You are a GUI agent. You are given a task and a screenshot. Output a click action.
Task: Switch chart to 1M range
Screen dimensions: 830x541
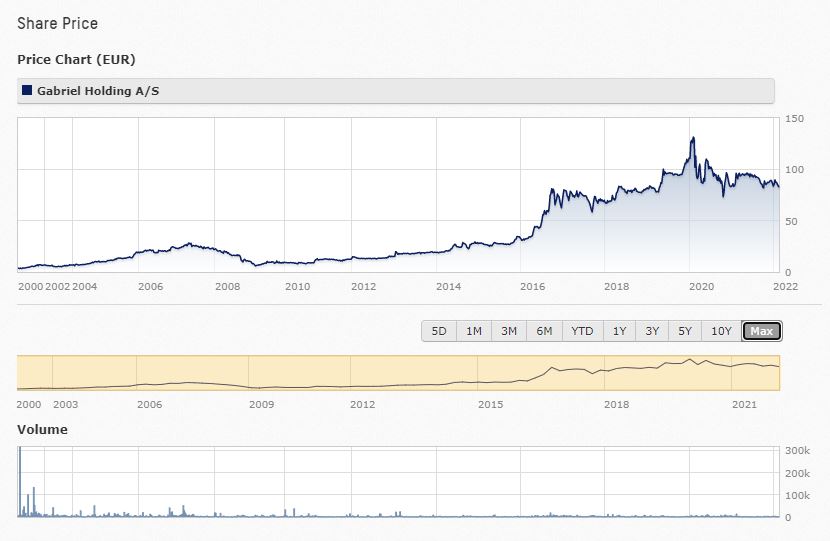[x=474, y=331]
